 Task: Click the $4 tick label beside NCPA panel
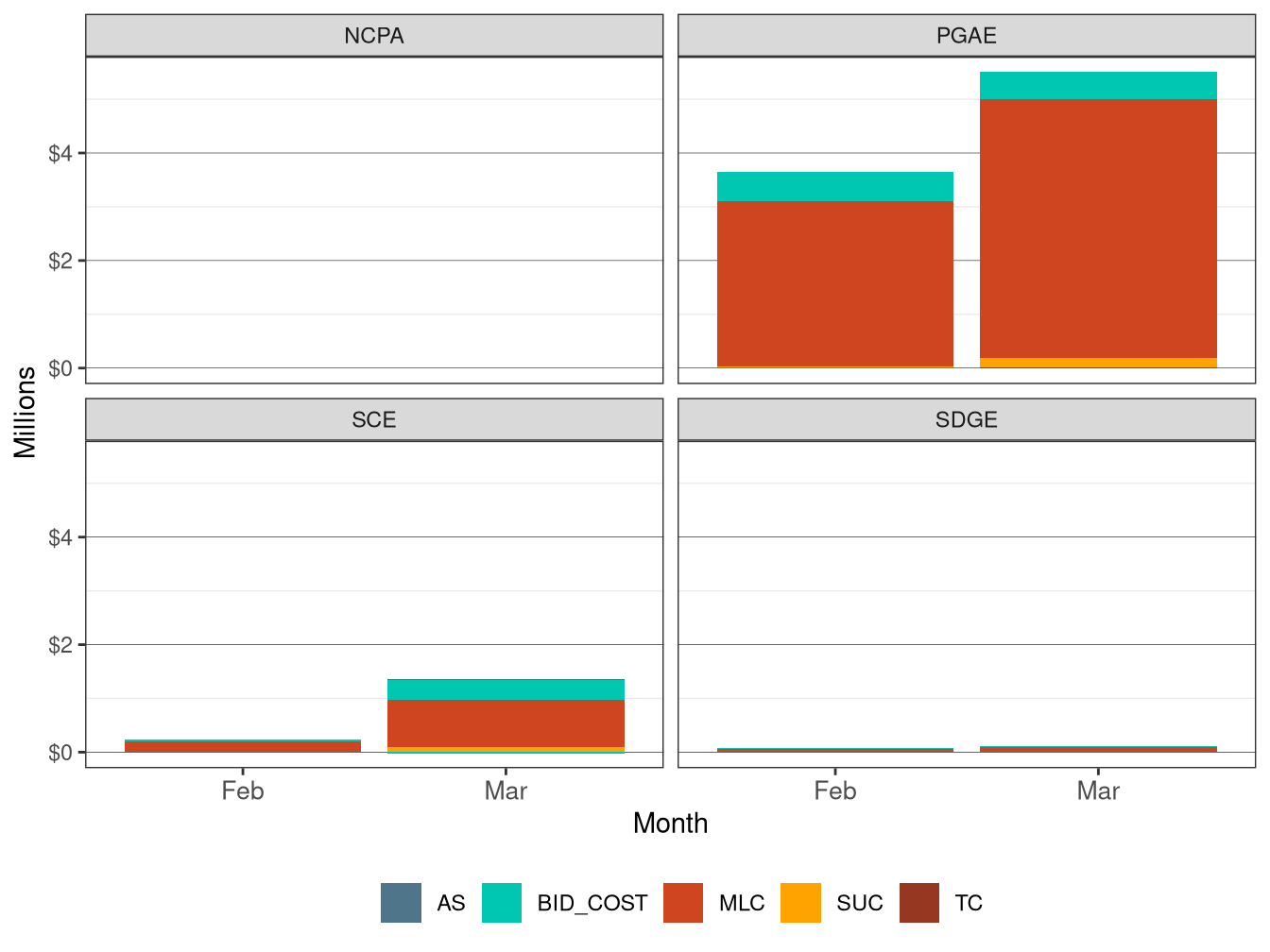pos(60,153)
